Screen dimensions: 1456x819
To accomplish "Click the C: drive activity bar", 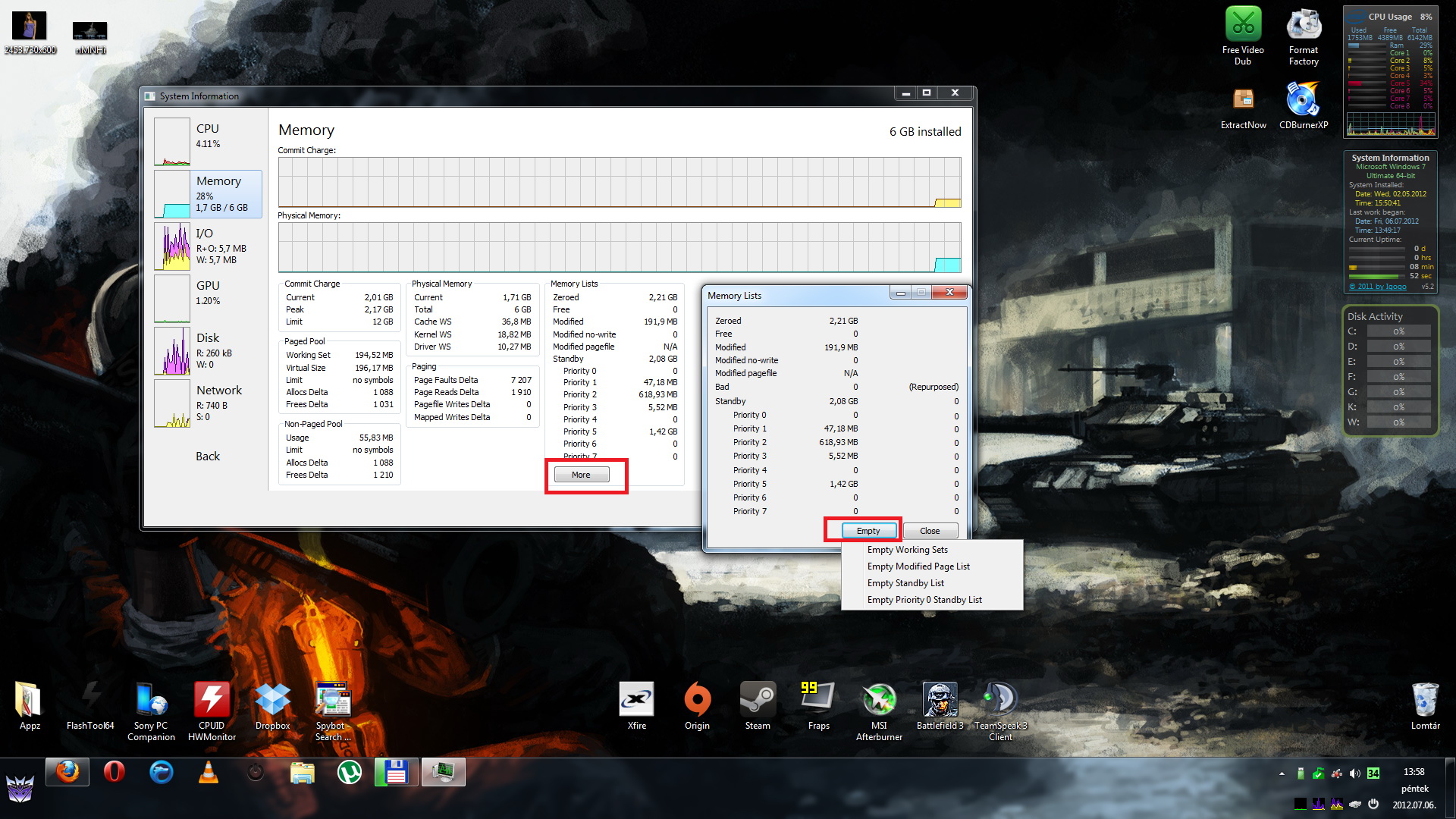I will [1398, 331].
